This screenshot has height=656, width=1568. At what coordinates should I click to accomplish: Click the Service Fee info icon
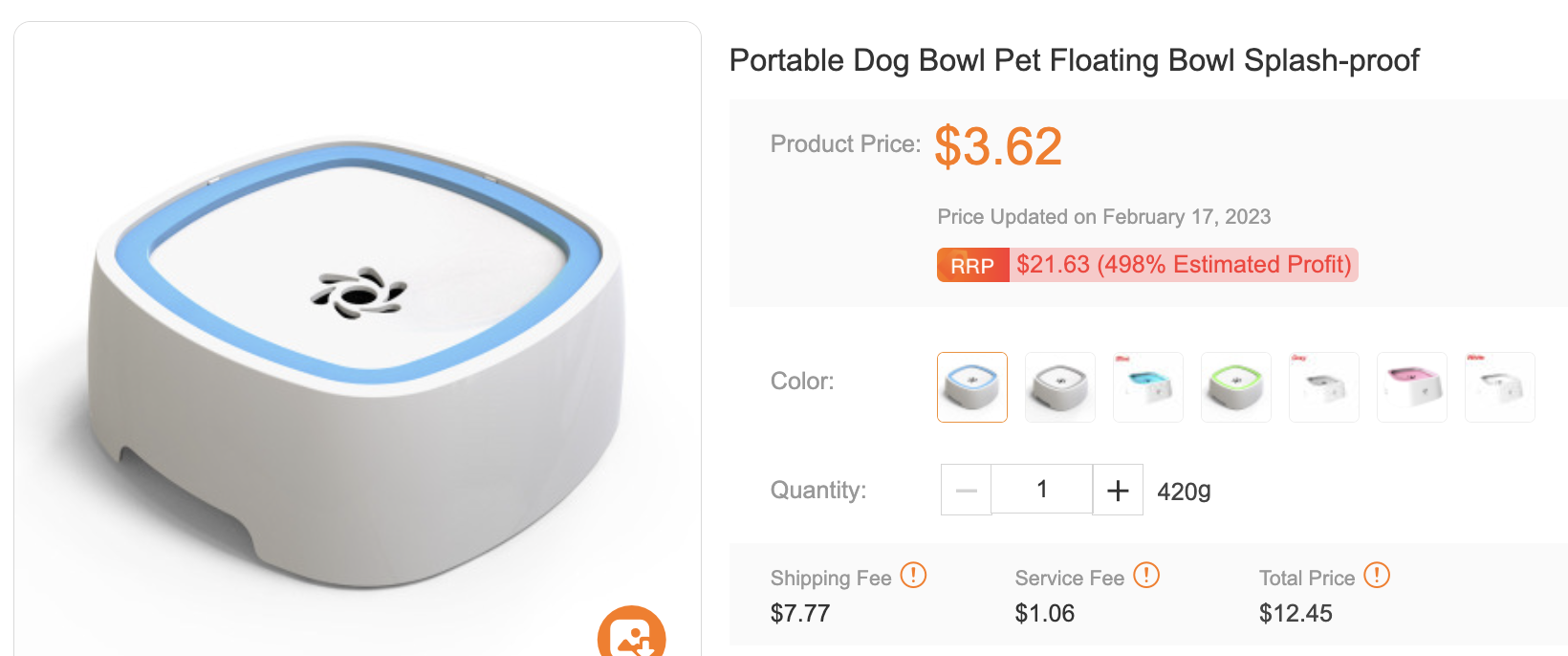click(1145, 575)
